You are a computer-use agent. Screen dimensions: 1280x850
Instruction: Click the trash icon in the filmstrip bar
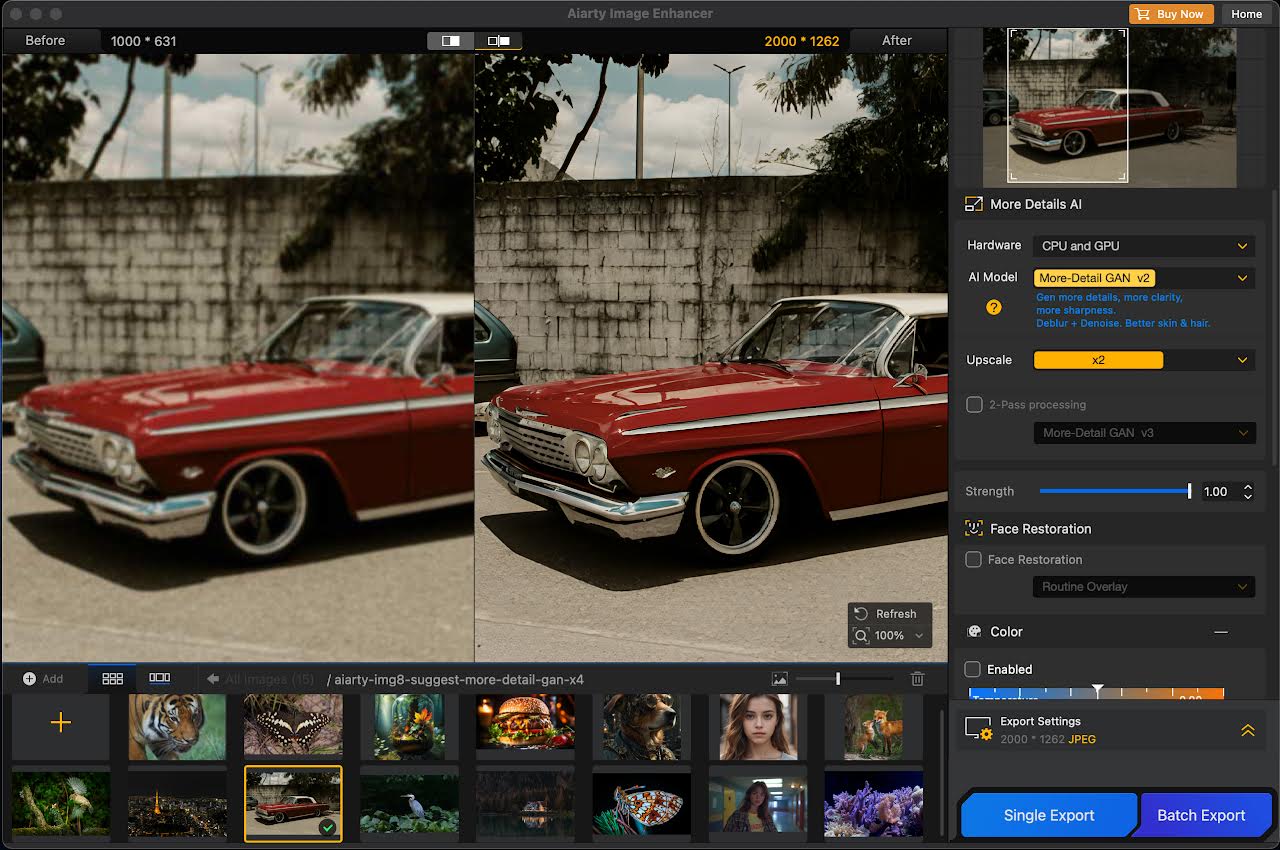[x=917, y=678]
